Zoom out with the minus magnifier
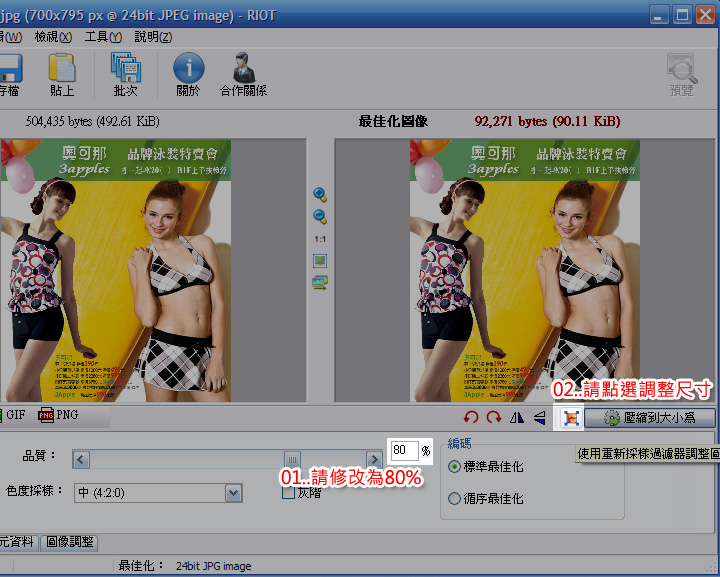The height and width of the screenshot is (577, 720). pos(320,217)
